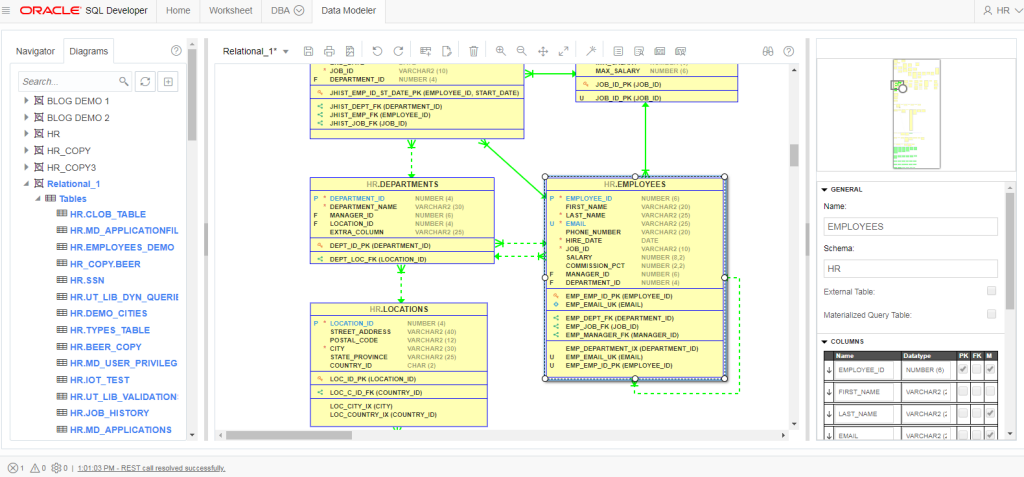Open the hamburger menu
Viewport: 1024px width, 477px height.
7,10
